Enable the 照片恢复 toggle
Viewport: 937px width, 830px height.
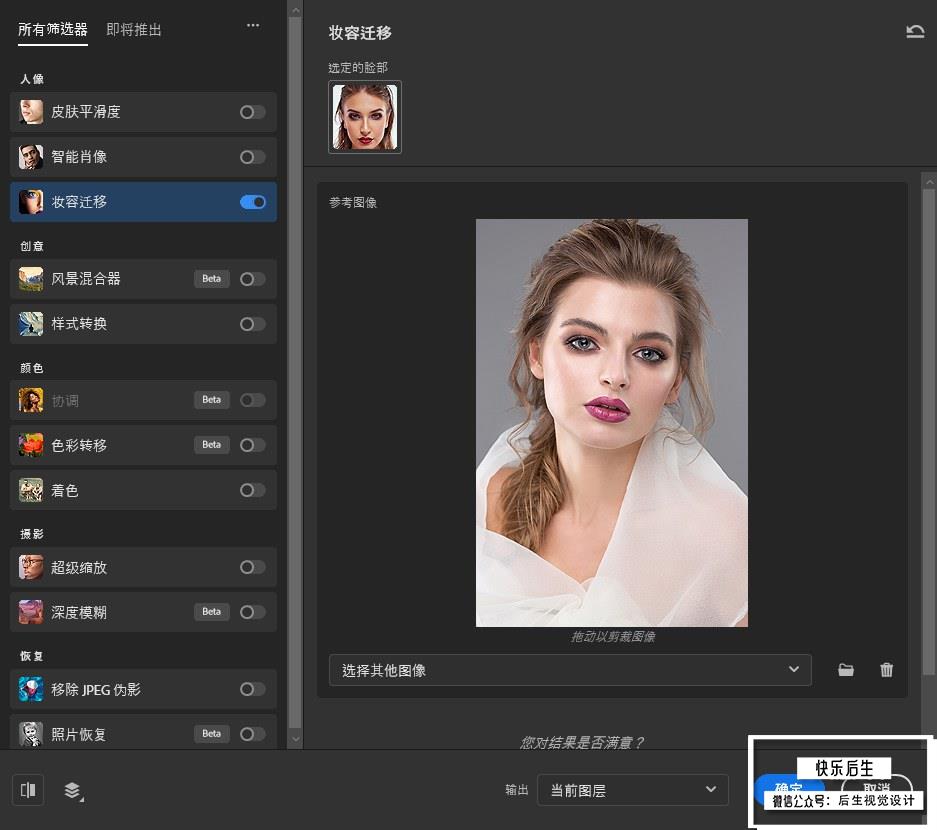tap(252, 734)
